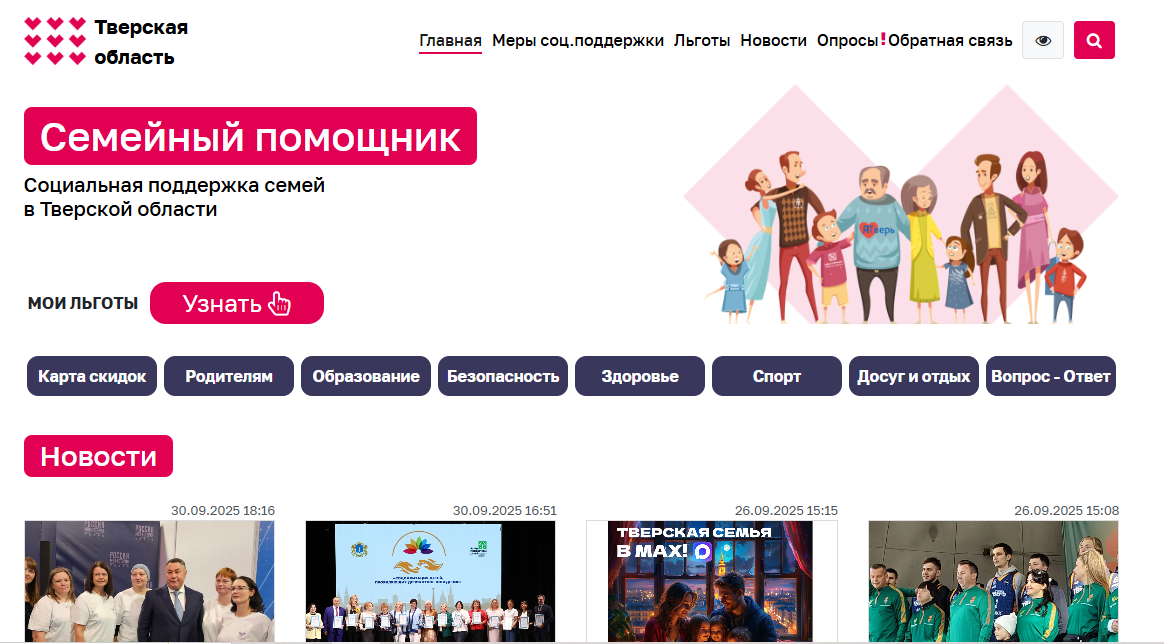Open Меры соц.поддержки in the top menu
Screen dimensions: 1164x644
coord(578,41)
